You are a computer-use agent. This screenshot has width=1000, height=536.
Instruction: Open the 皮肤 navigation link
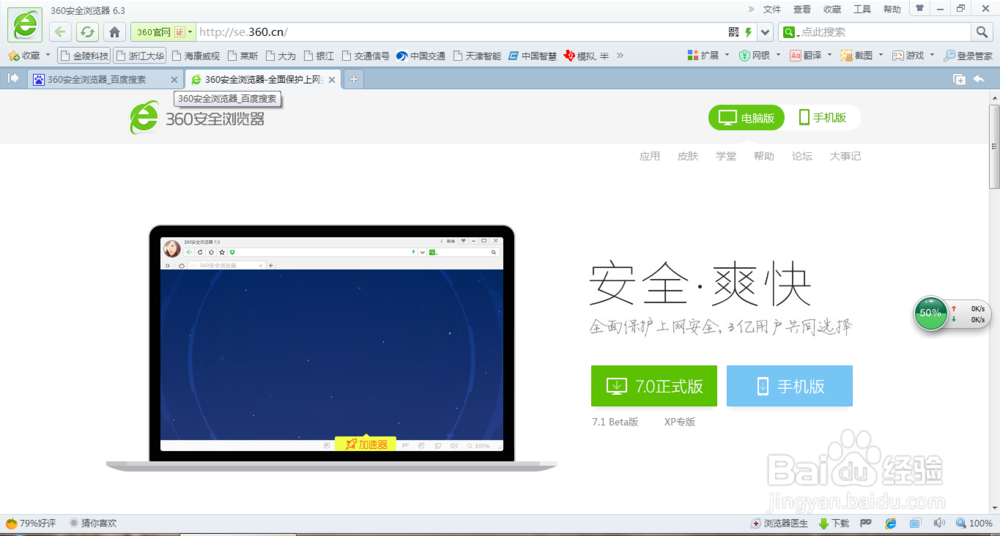click(x=688, y=156)
